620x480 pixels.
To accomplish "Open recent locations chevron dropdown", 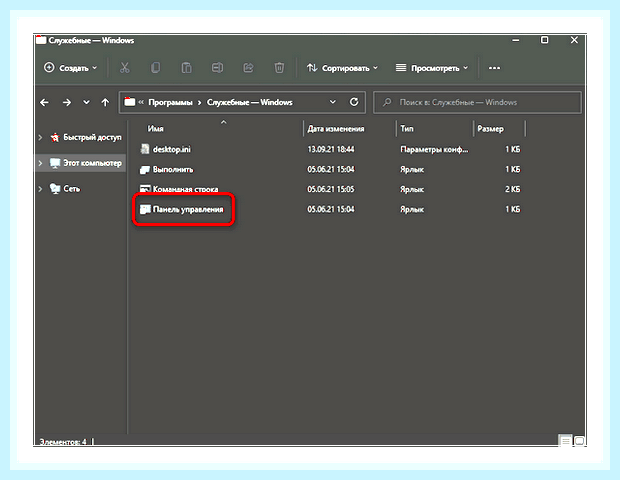I will tap(86, 102).
